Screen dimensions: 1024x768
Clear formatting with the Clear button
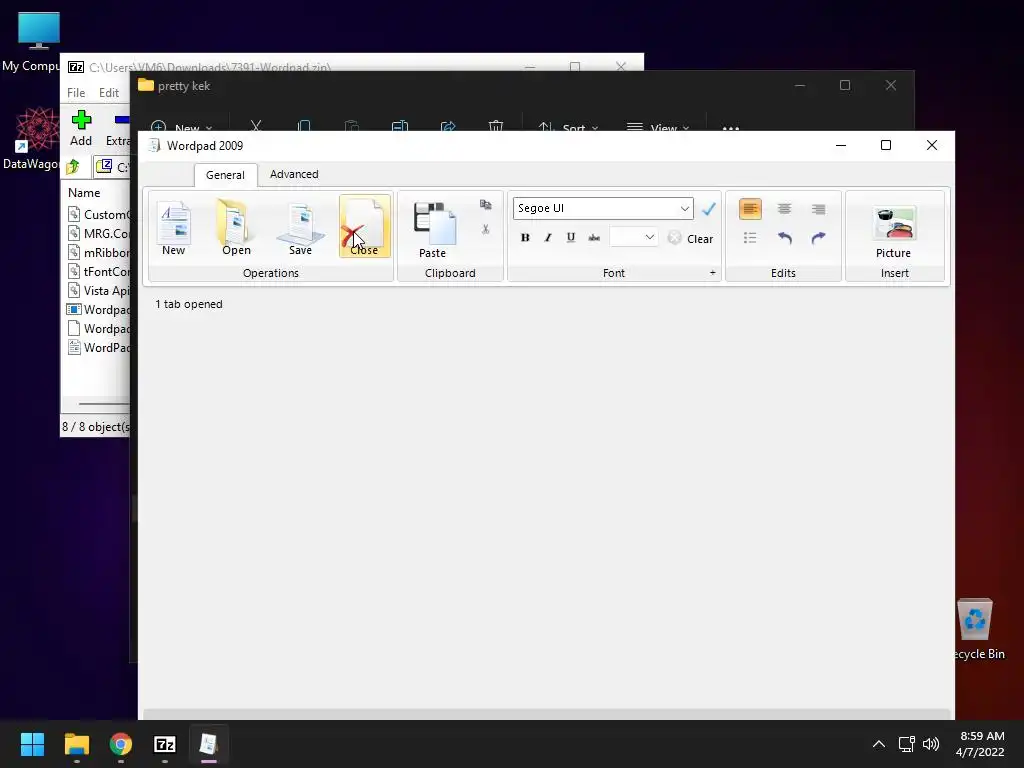point(690,238)
